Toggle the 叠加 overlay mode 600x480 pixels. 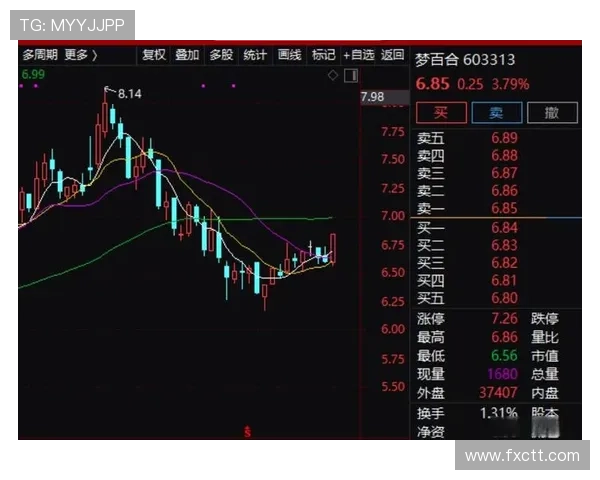(187, 55)
